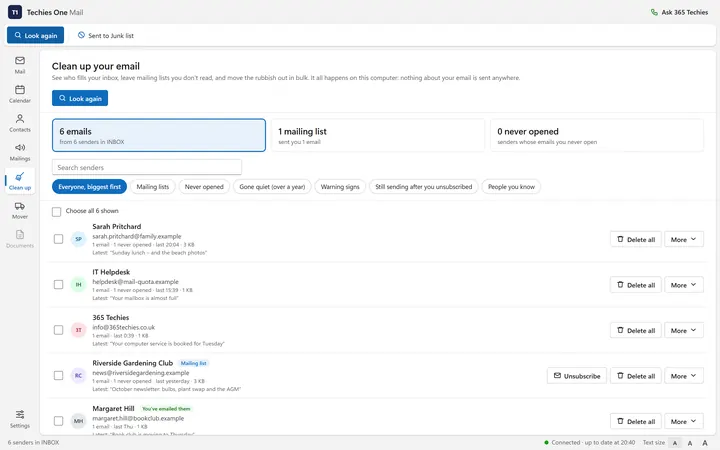
Task: Delete all from IT Helpdesk
Action: tap(636, 285)
